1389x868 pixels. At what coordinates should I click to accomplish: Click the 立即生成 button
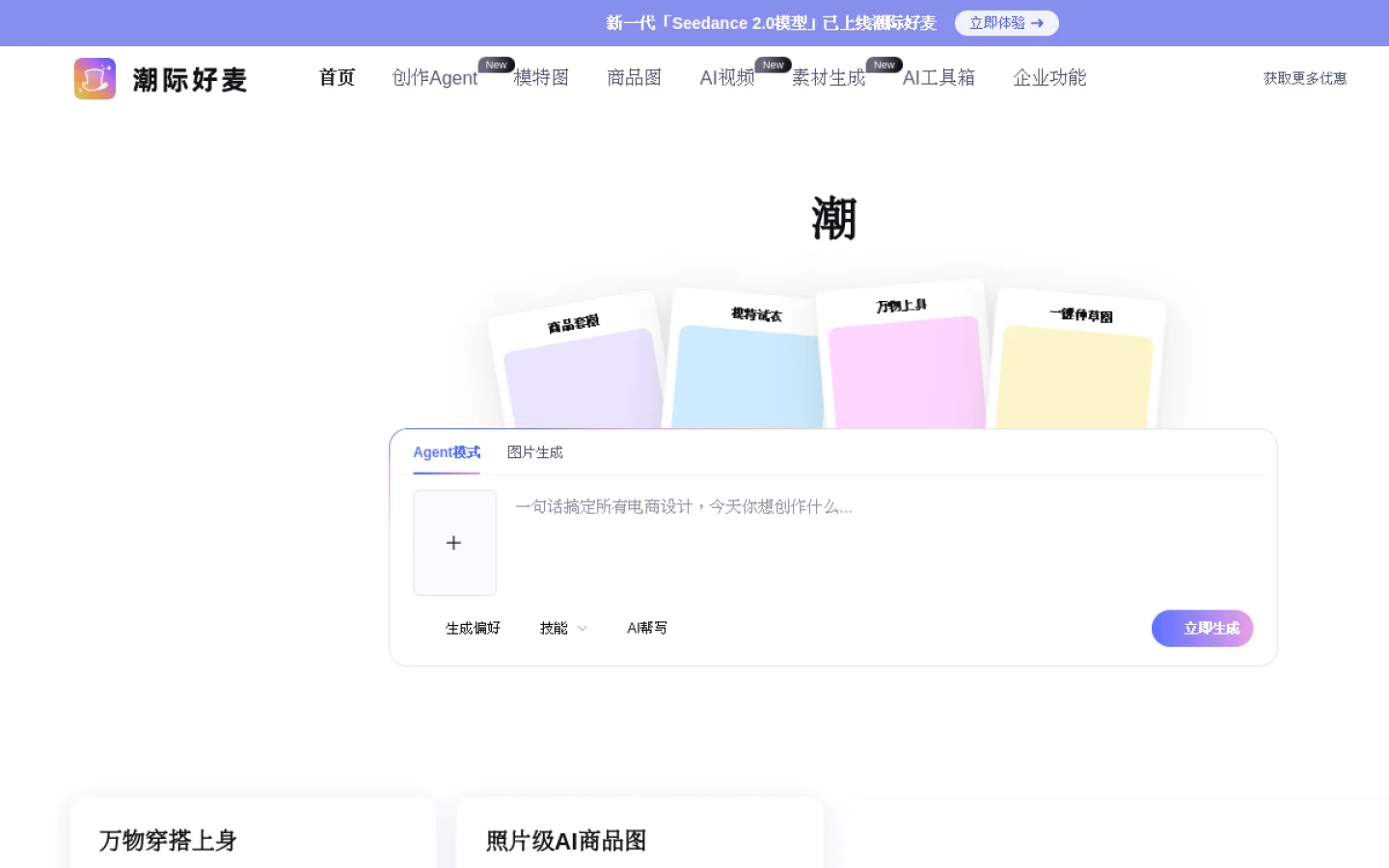pos(1202,628)
